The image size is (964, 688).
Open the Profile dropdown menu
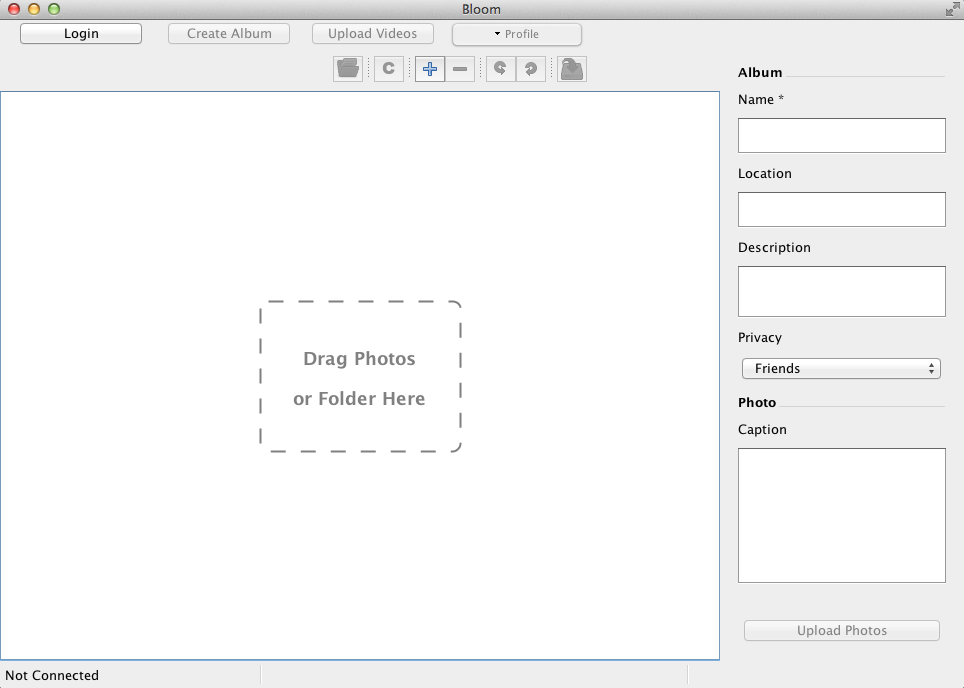click(x=517, y=34)
